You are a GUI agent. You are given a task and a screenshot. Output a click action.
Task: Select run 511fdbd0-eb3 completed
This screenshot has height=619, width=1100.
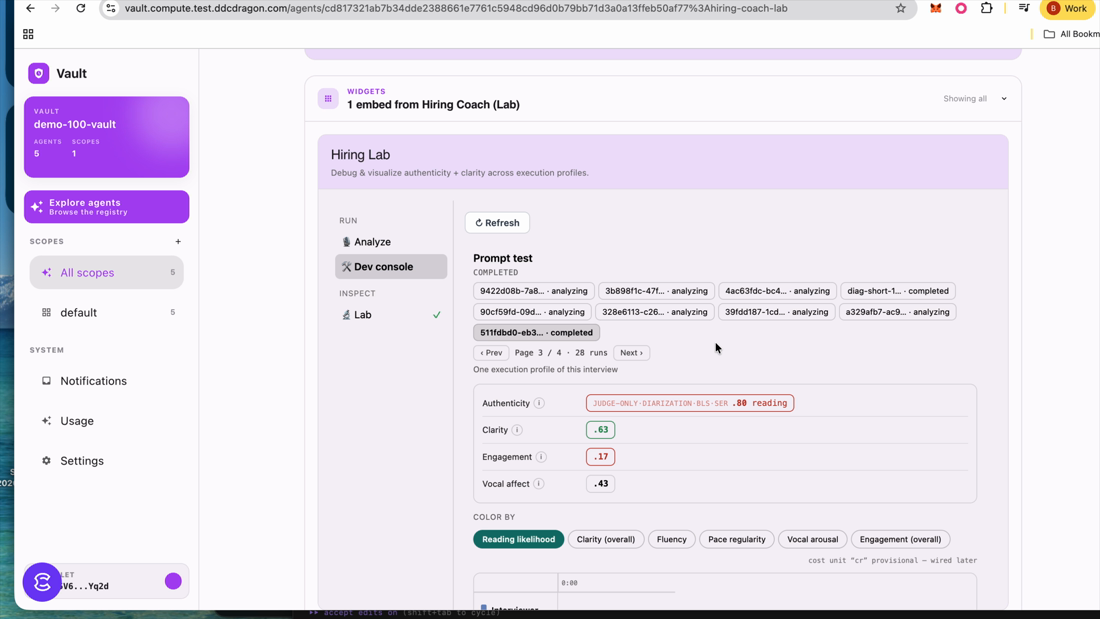[537, 333]
